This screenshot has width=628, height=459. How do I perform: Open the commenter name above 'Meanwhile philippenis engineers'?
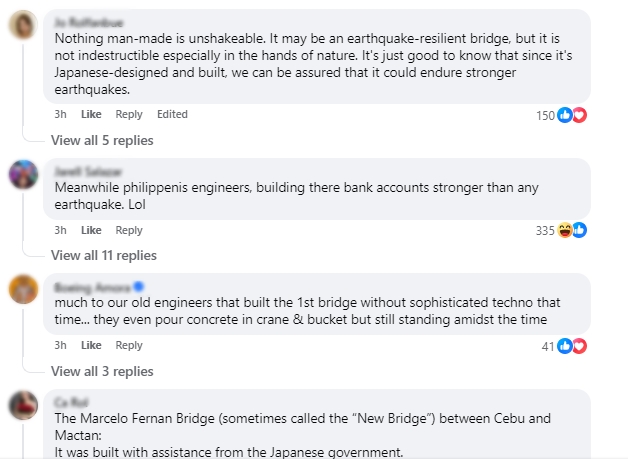coord(82,171)
